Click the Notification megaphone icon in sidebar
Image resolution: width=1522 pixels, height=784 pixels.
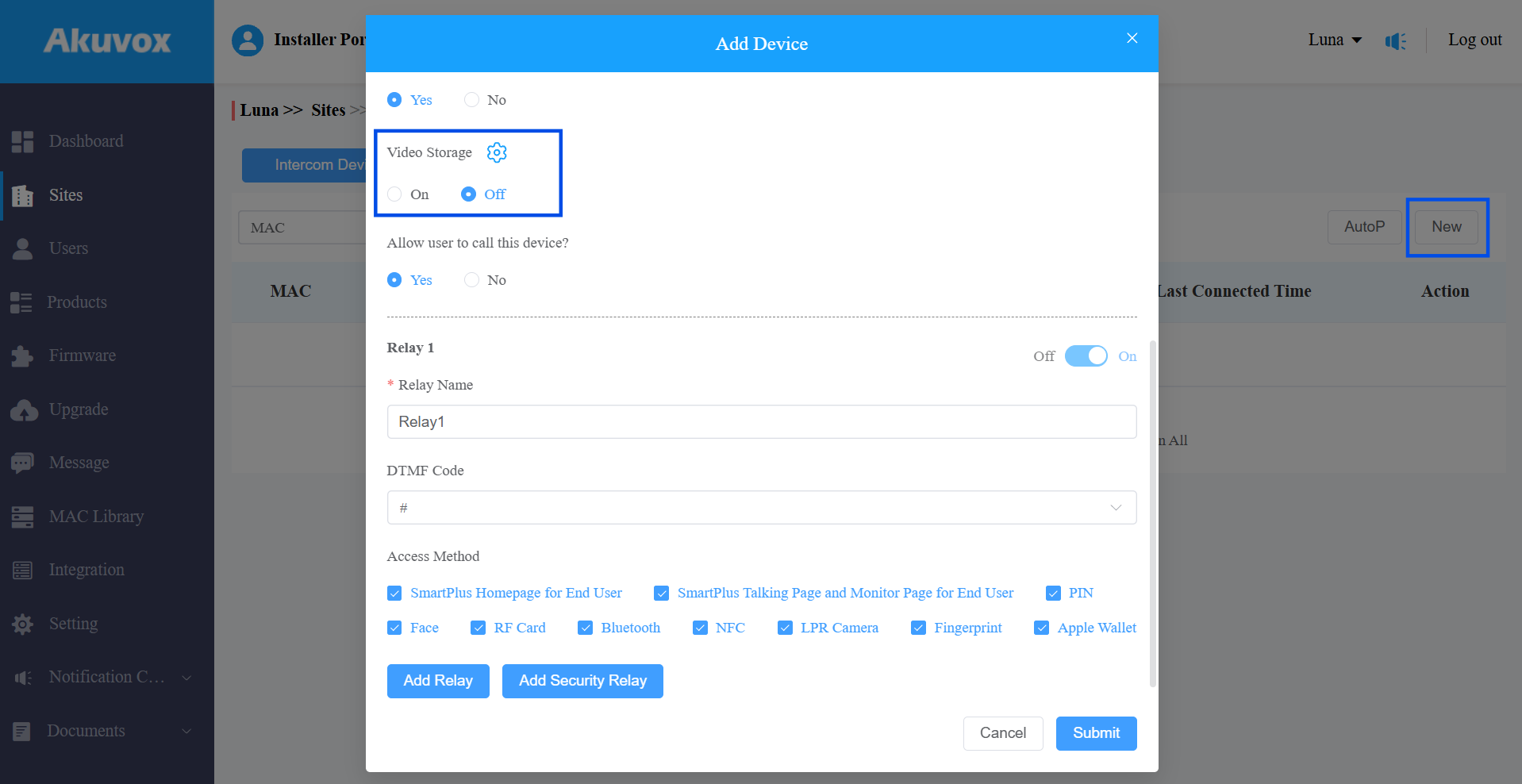pyautogui.click(x=23, y=677)
